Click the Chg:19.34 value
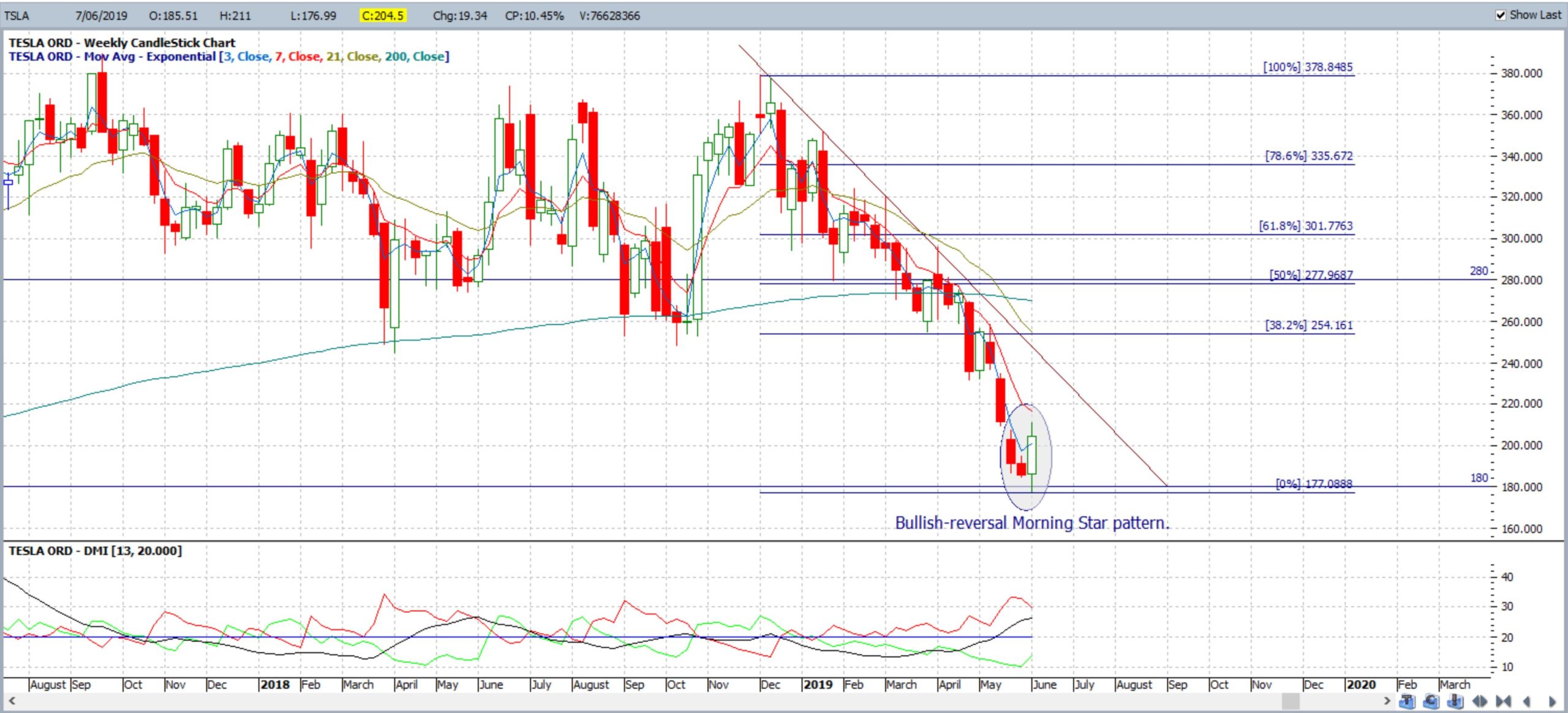Viewport: 1568px width, 713px height. coord(460,16)
